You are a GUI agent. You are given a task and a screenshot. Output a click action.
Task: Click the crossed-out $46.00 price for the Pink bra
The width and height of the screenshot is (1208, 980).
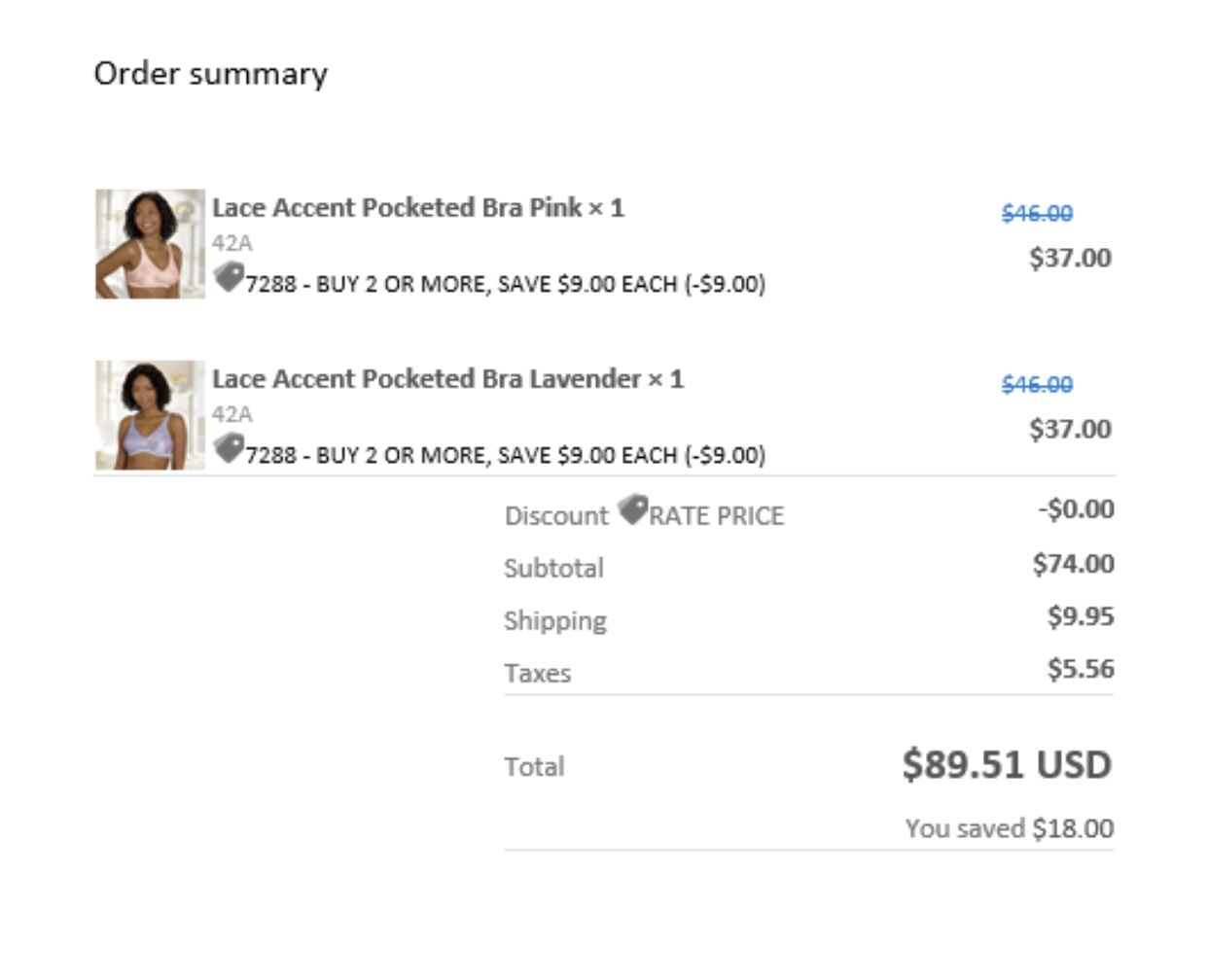pos(1037,214)
